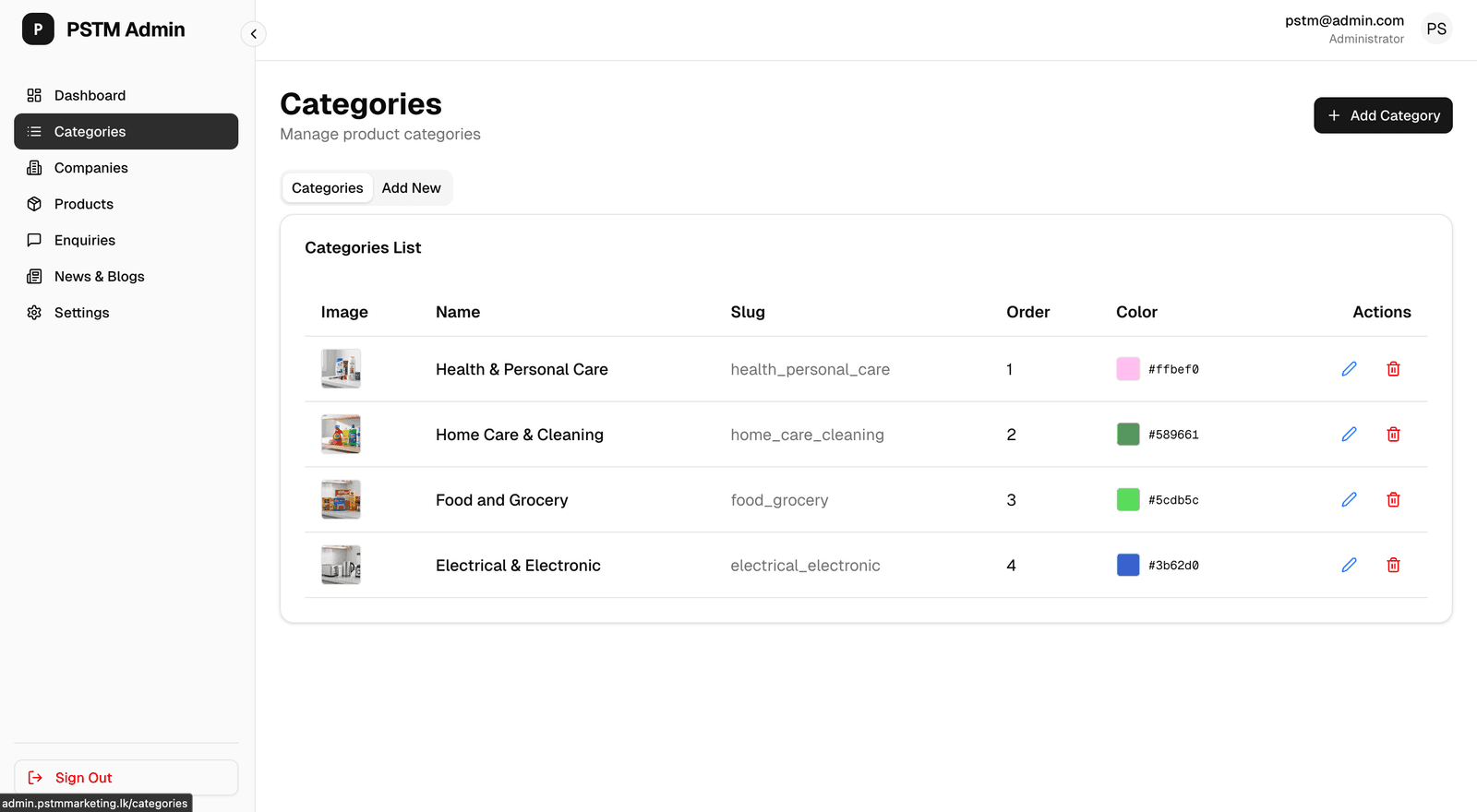Click the Dashboard grid icon in sidebar
The image size is (1477, 812).
34,95
